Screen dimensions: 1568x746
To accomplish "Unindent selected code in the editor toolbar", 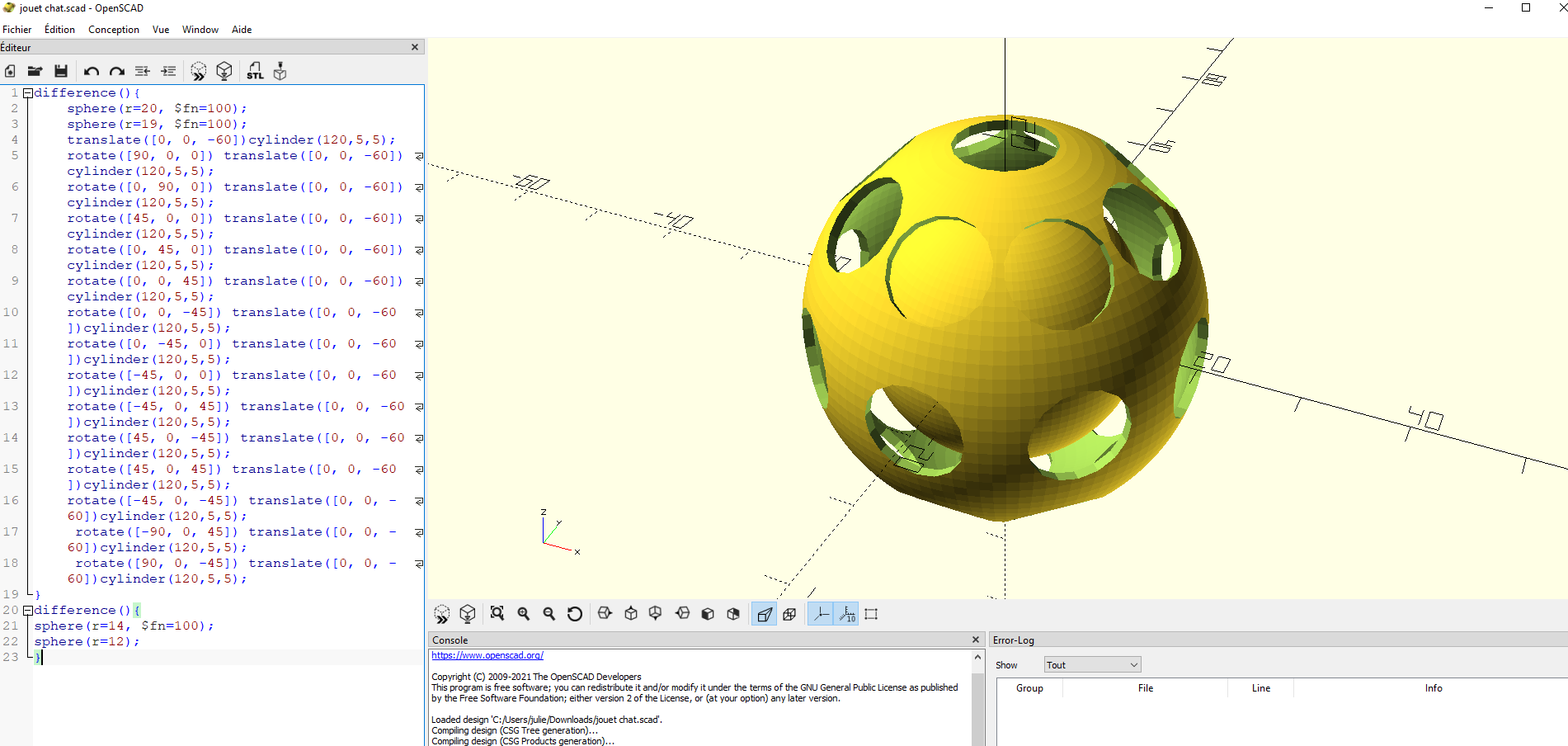I will (143, 71).
